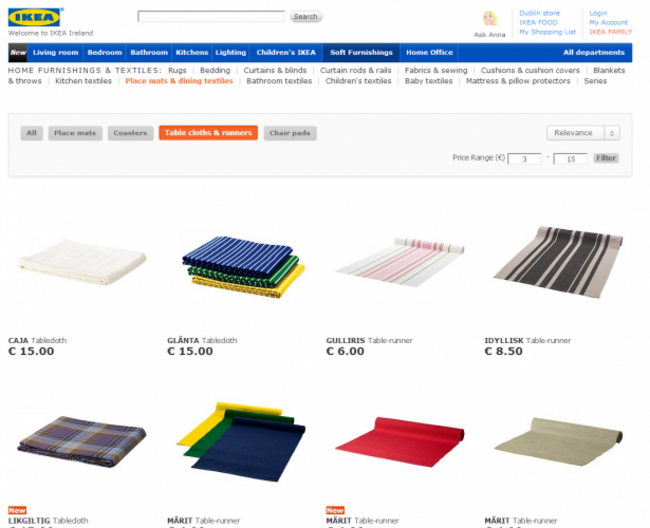This screenshot has width=650, height=528.
Task: Click the GLÄNTA Tablecloth product title
Action: pyautogui.click(x=202, y=341)
